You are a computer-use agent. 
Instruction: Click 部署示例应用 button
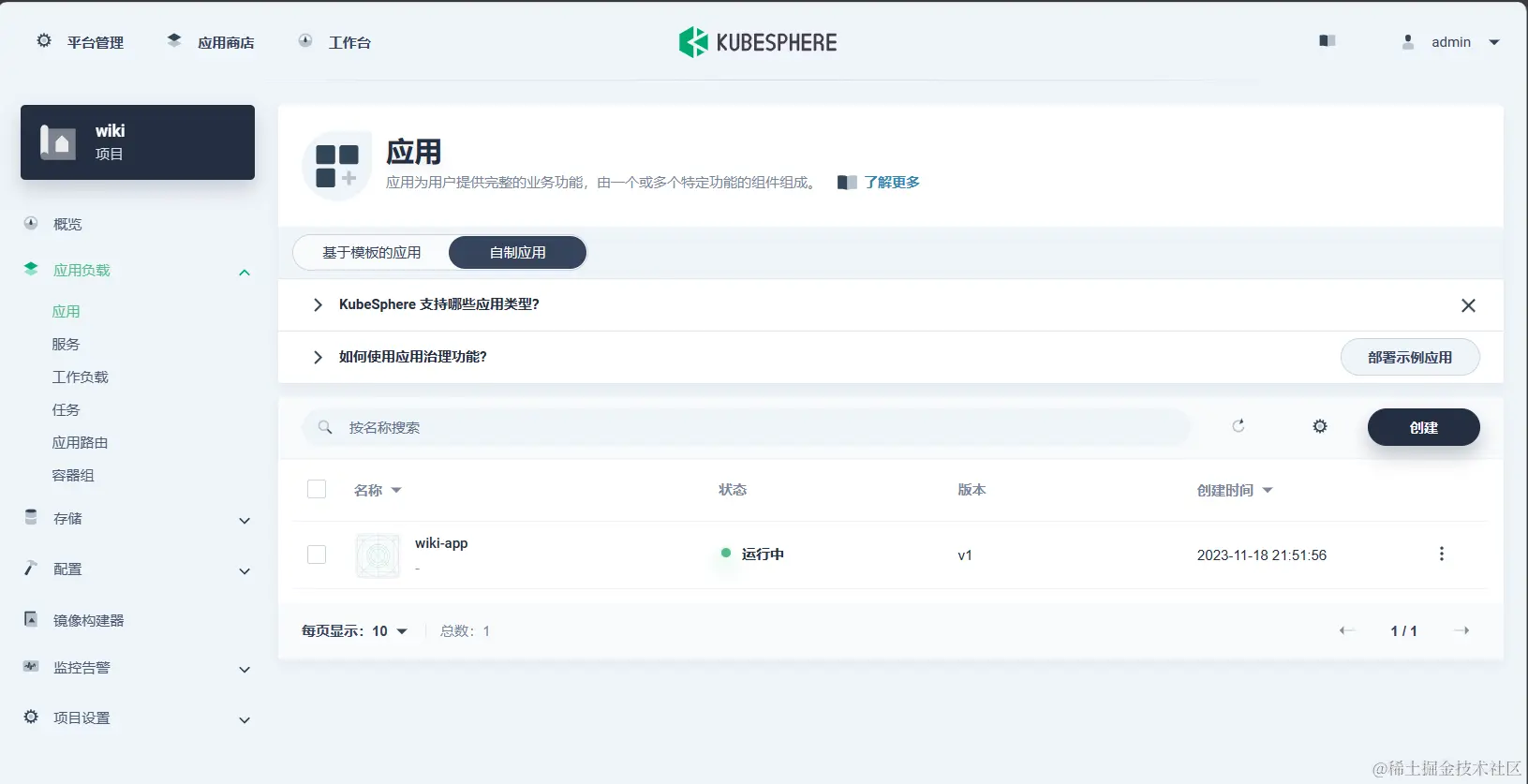[x=1410, y=357]
